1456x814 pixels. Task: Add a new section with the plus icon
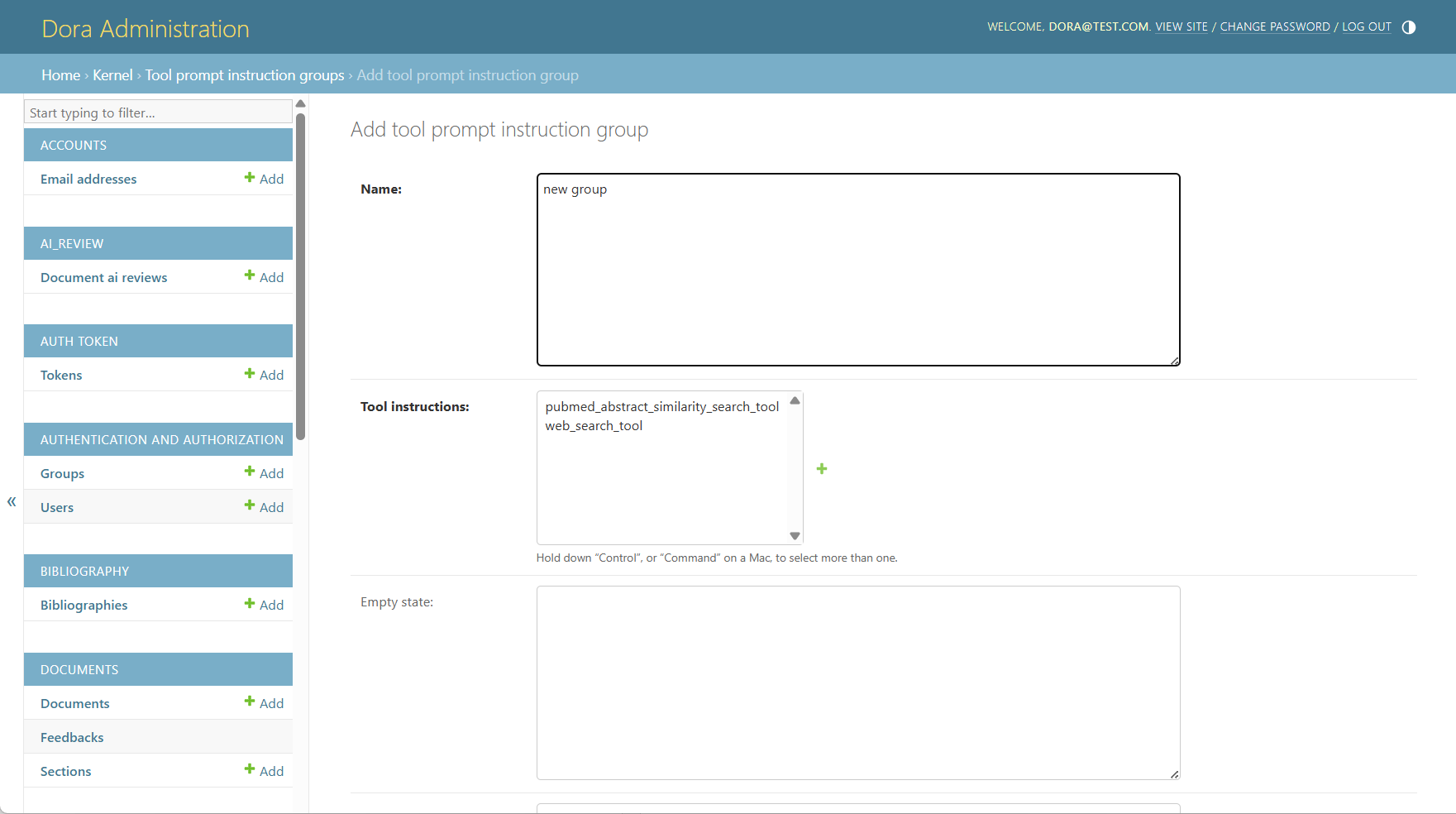coord(265,770)
